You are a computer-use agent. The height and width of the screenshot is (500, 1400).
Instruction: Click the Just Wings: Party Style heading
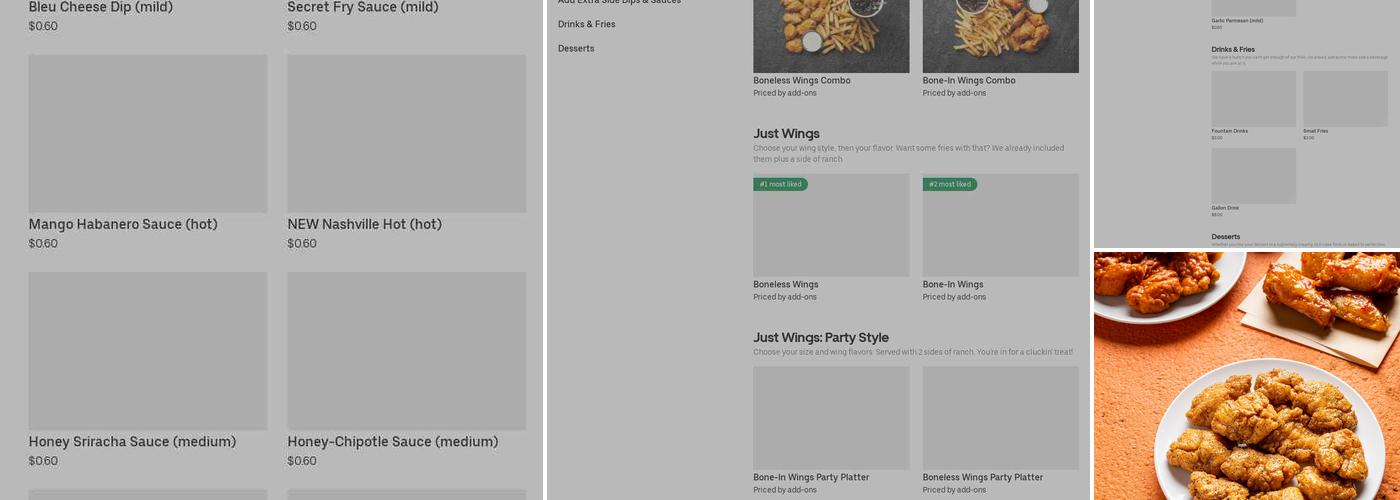point(821,338)
